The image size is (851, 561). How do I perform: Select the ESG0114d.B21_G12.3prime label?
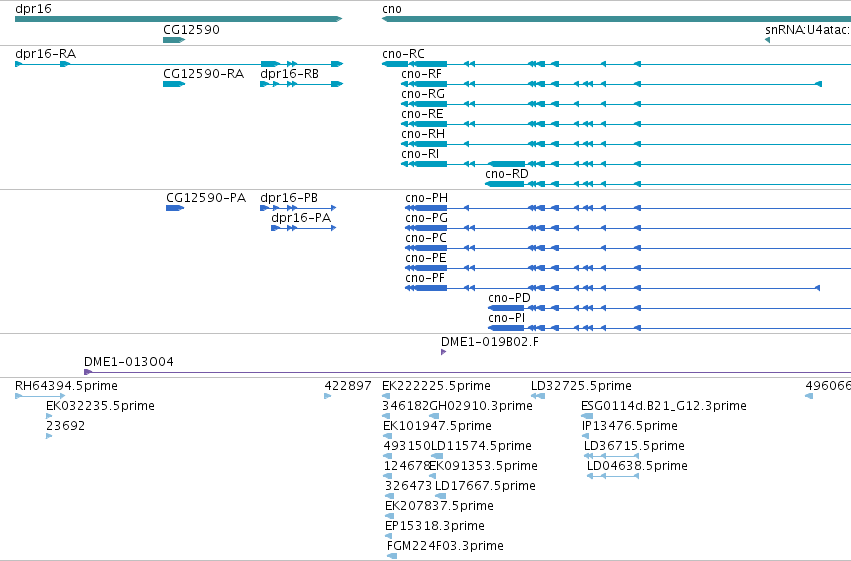pyautogui.click(x=664, y=406)
